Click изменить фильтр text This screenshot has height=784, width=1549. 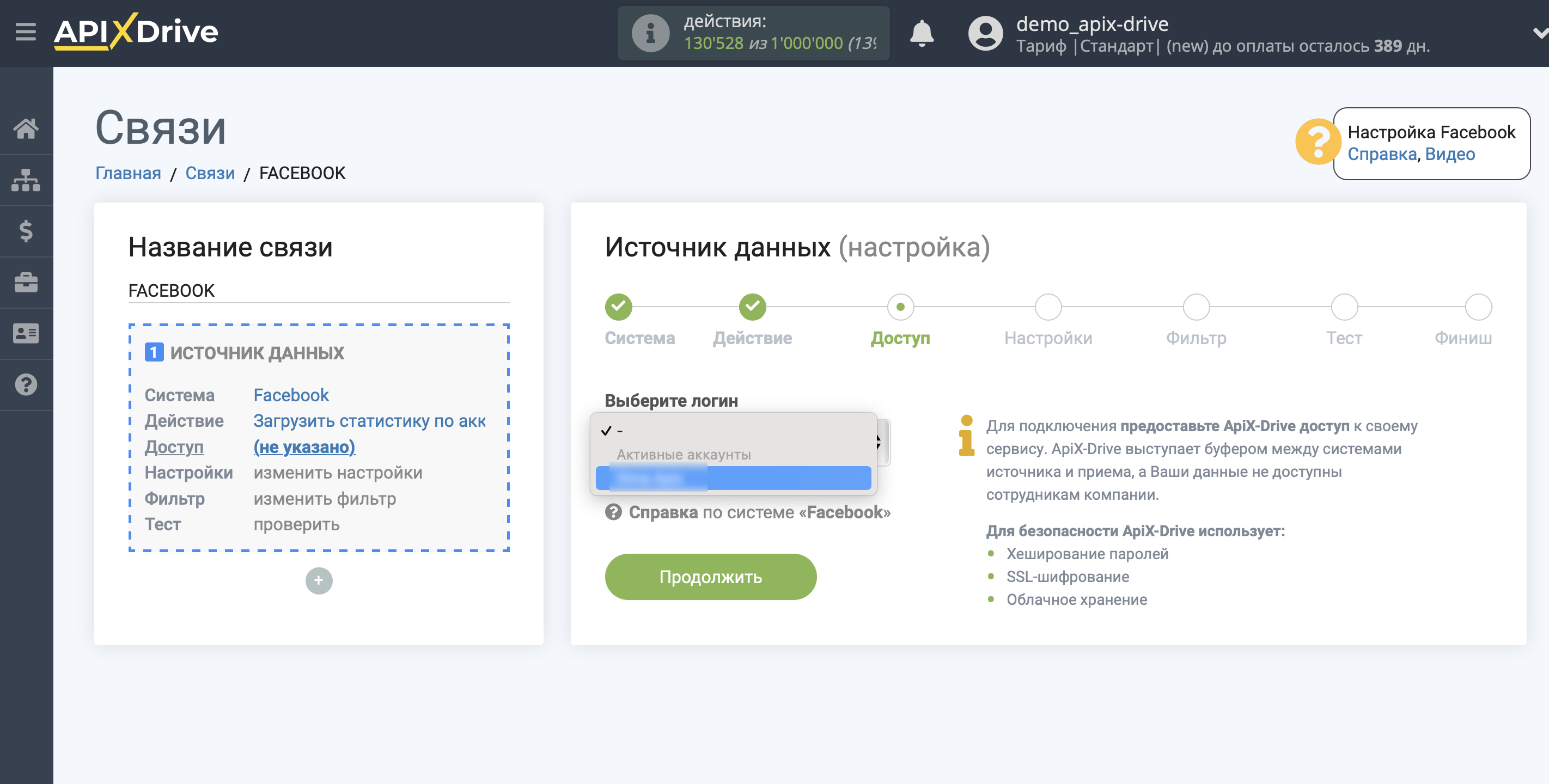[325, 498]
